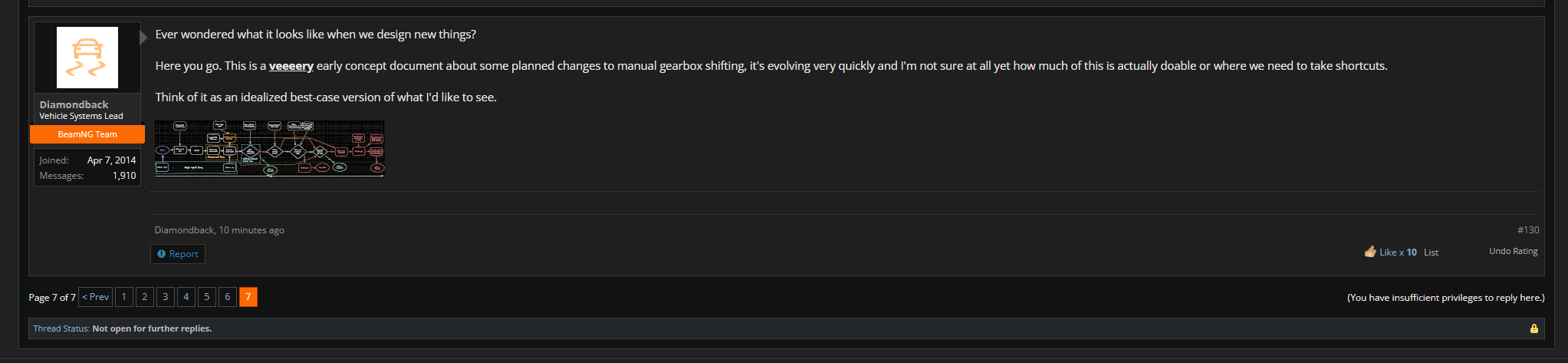Click Diamondback's car avatar image
Image resolution: width=1568 pixels, height=363 pixels.
[87, 58]
